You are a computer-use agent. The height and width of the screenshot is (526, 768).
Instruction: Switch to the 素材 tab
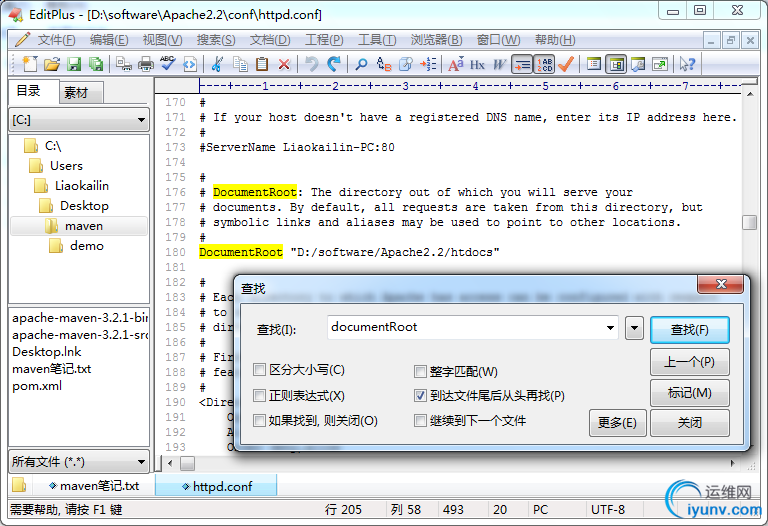pyautogui.click(x=81, y=93)
